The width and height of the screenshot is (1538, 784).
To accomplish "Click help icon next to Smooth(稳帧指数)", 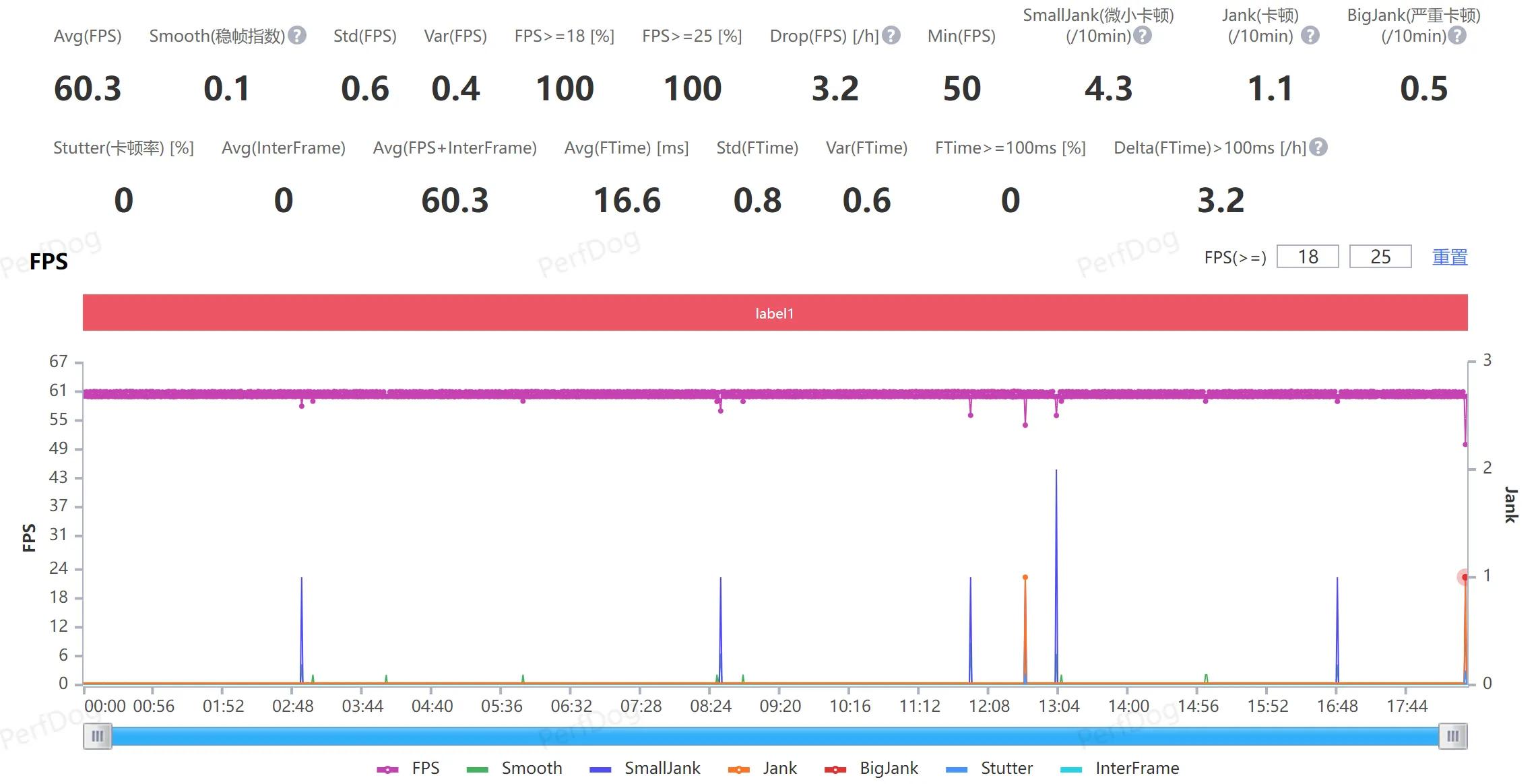I will pos(297,36).
